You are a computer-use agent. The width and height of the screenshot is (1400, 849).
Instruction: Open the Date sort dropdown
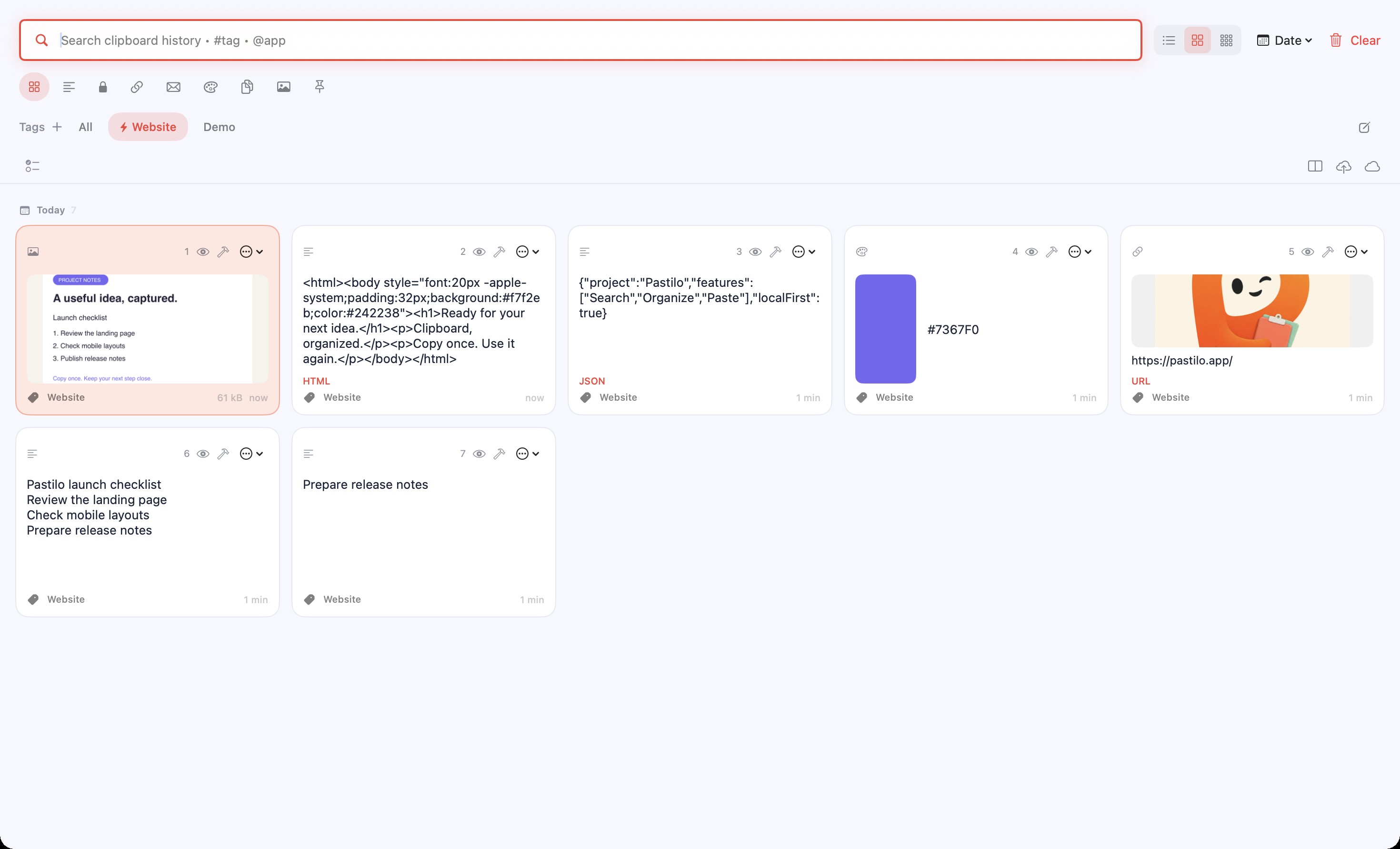1284,40
